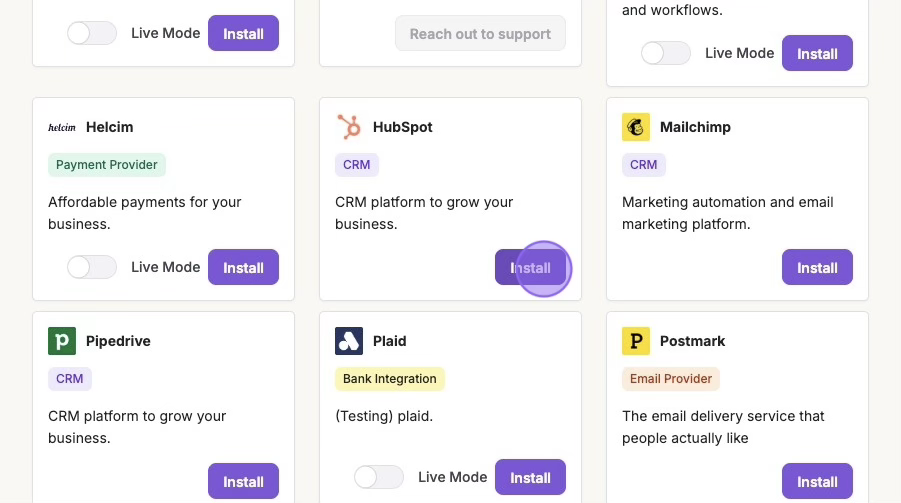Click the Mailchimp logo icon
This screenshot has height=503, width=901.
point(636,127)
